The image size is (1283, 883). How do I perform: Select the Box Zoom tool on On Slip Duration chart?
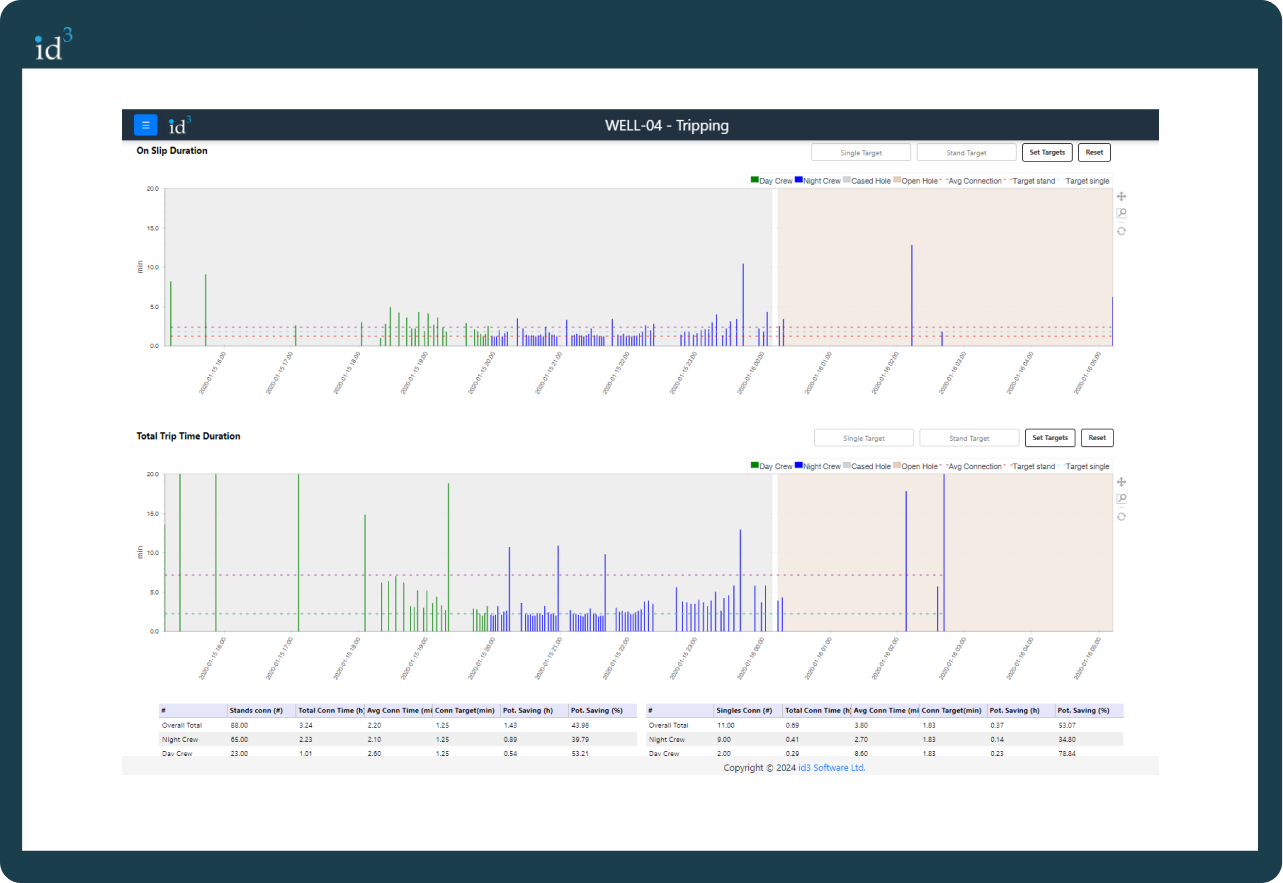coord(1121,214)
